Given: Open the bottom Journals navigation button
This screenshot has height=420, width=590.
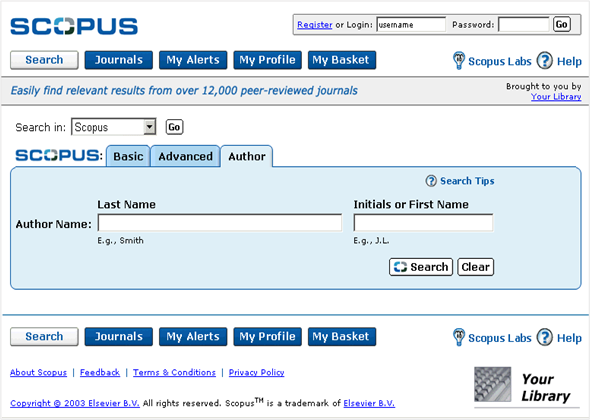Looking at the screenshot, I should click(x=119, y=336).
